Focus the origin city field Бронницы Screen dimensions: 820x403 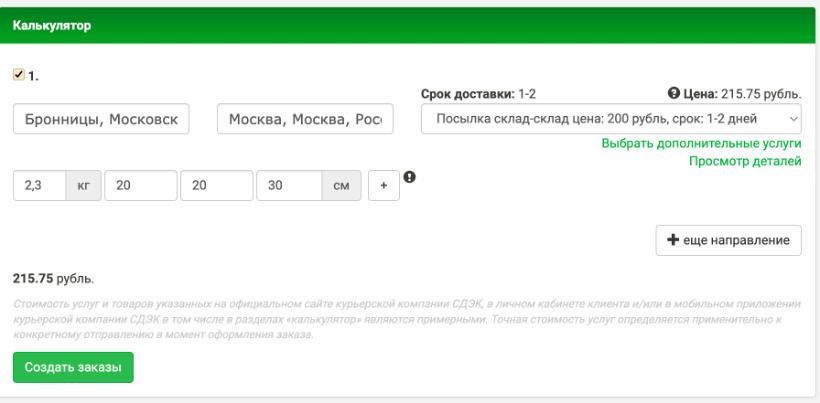point(101,120)
